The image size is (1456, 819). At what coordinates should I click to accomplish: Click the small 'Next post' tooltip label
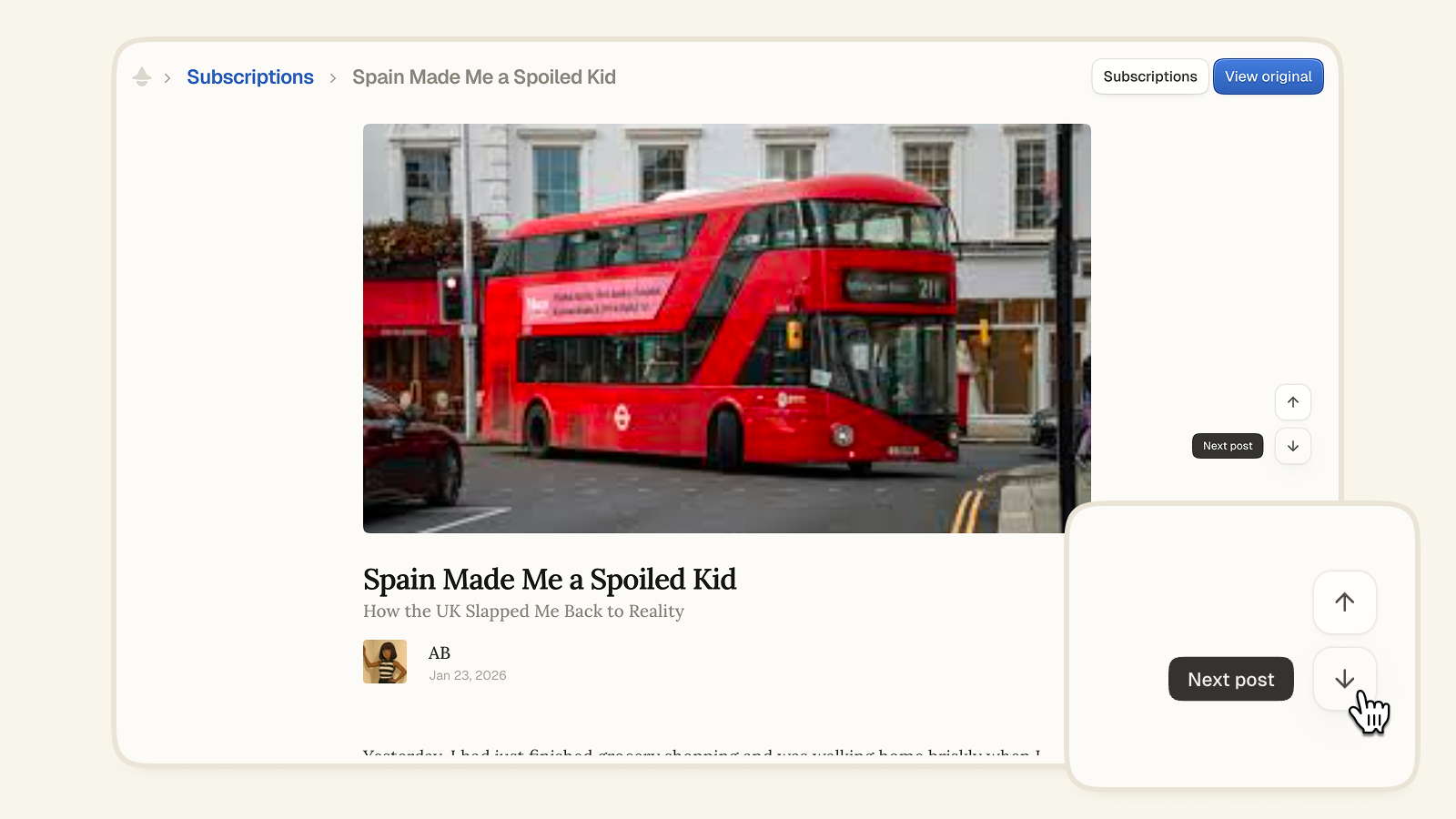coord(1227,446)
